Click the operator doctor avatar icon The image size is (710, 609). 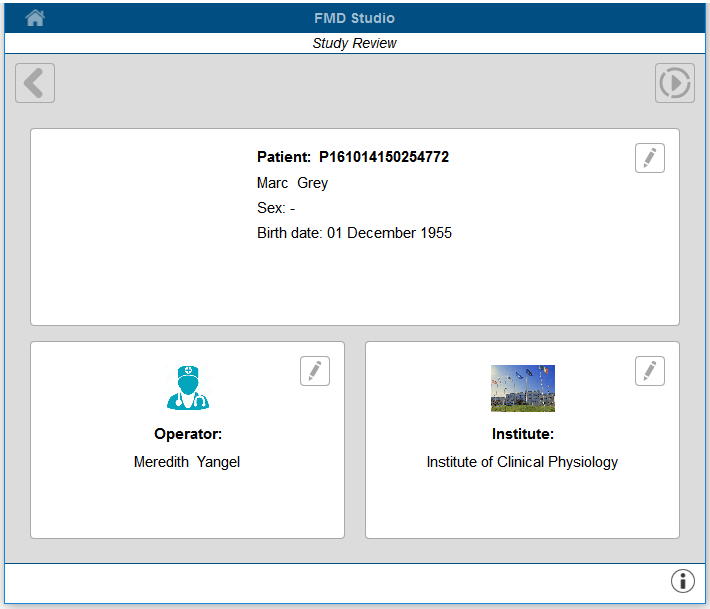[x=188, y=388]
